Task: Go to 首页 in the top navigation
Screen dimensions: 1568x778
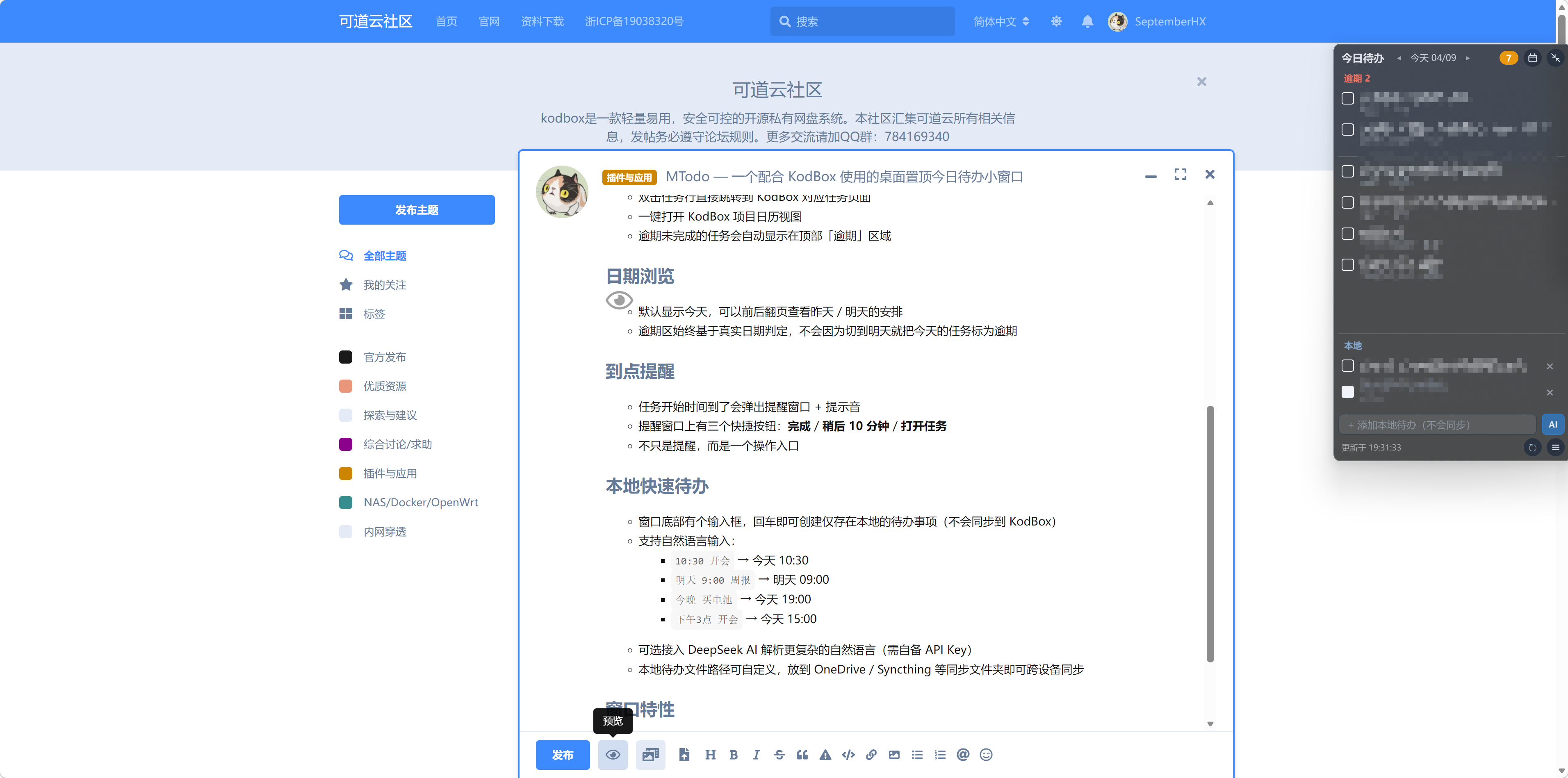Action: [446, 21]
